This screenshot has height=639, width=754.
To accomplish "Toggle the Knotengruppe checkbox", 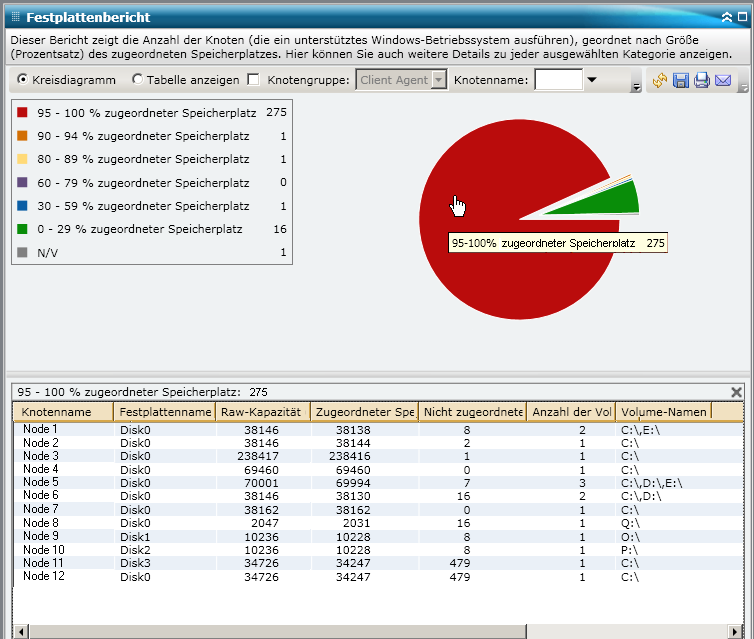I will (253, 80).
